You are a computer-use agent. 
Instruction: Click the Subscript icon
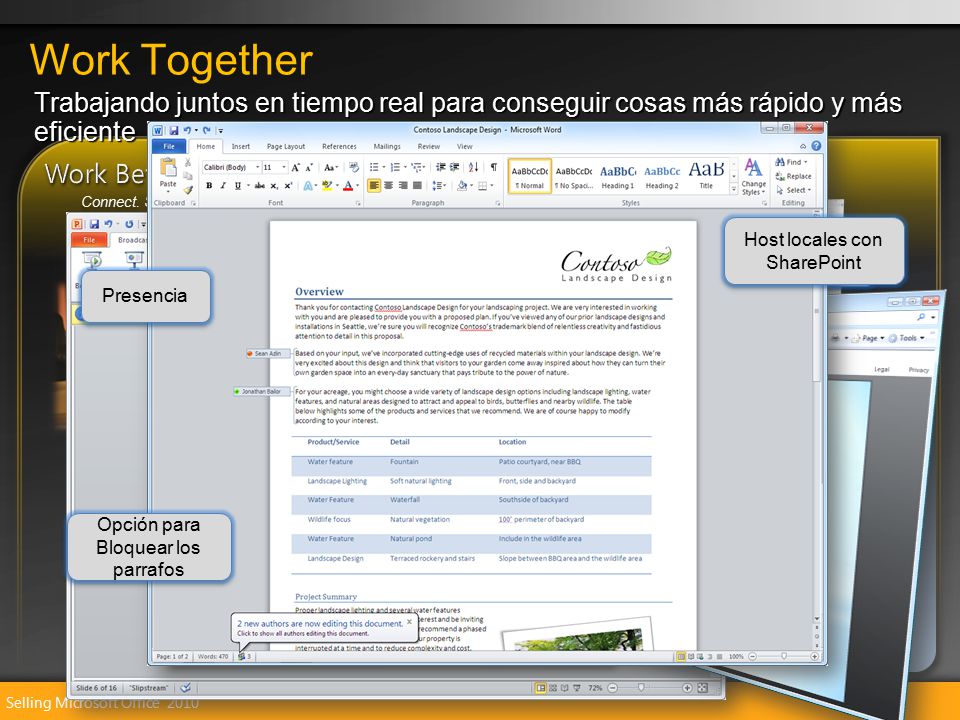[274, 186]
